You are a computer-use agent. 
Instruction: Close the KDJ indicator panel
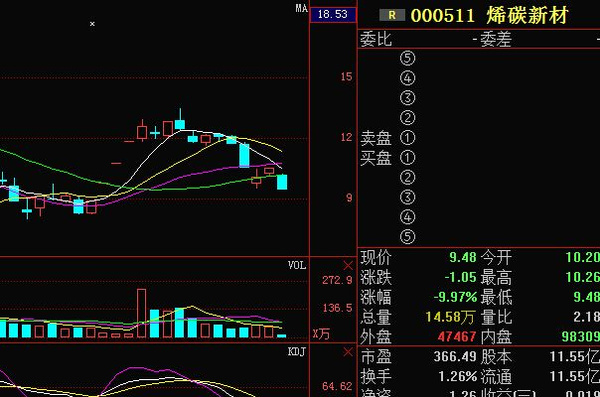click(x=348, y=352)
